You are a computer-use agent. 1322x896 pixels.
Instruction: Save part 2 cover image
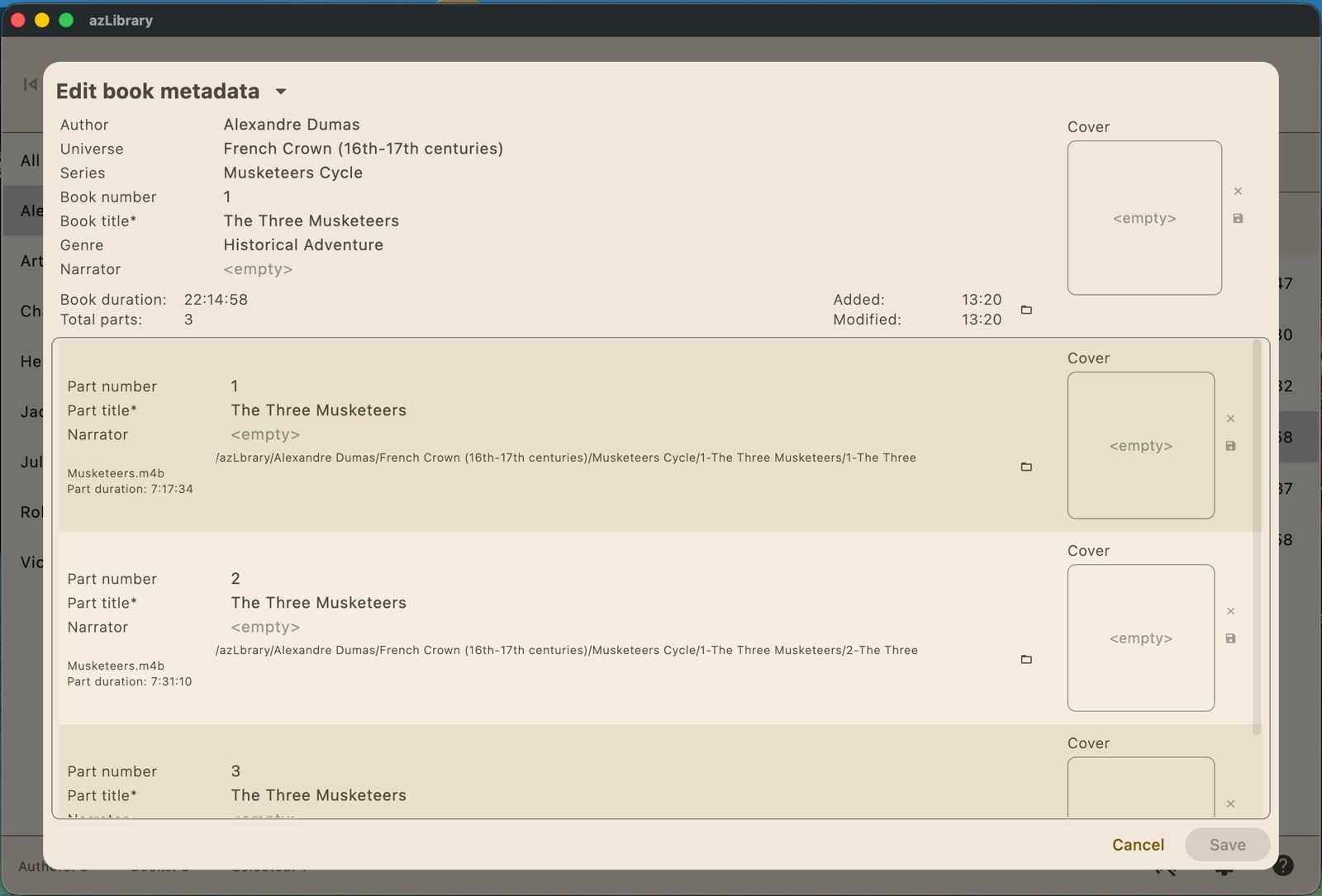(1230, 638)
